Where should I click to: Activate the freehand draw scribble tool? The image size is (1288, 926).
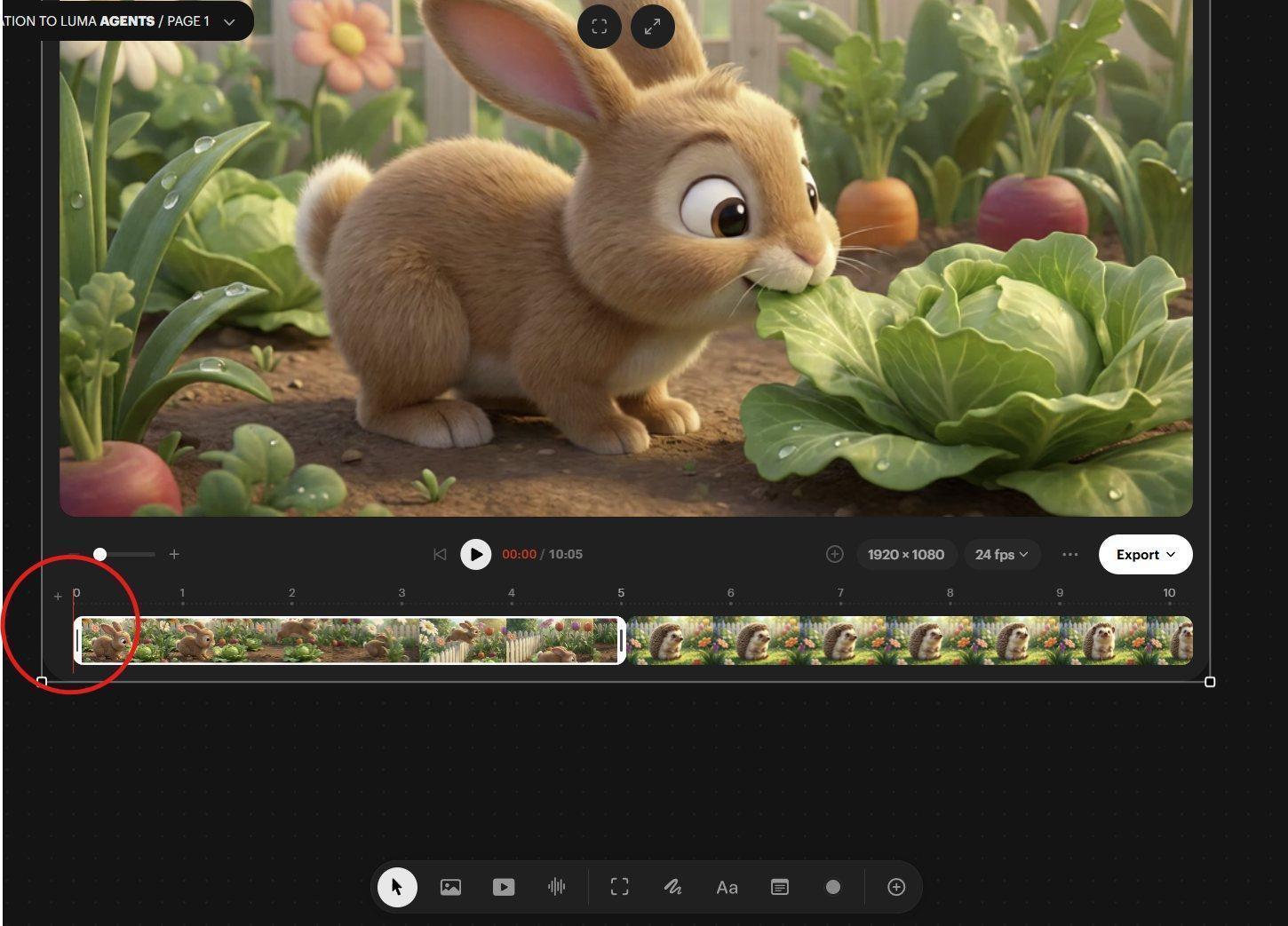coord(673,887)
